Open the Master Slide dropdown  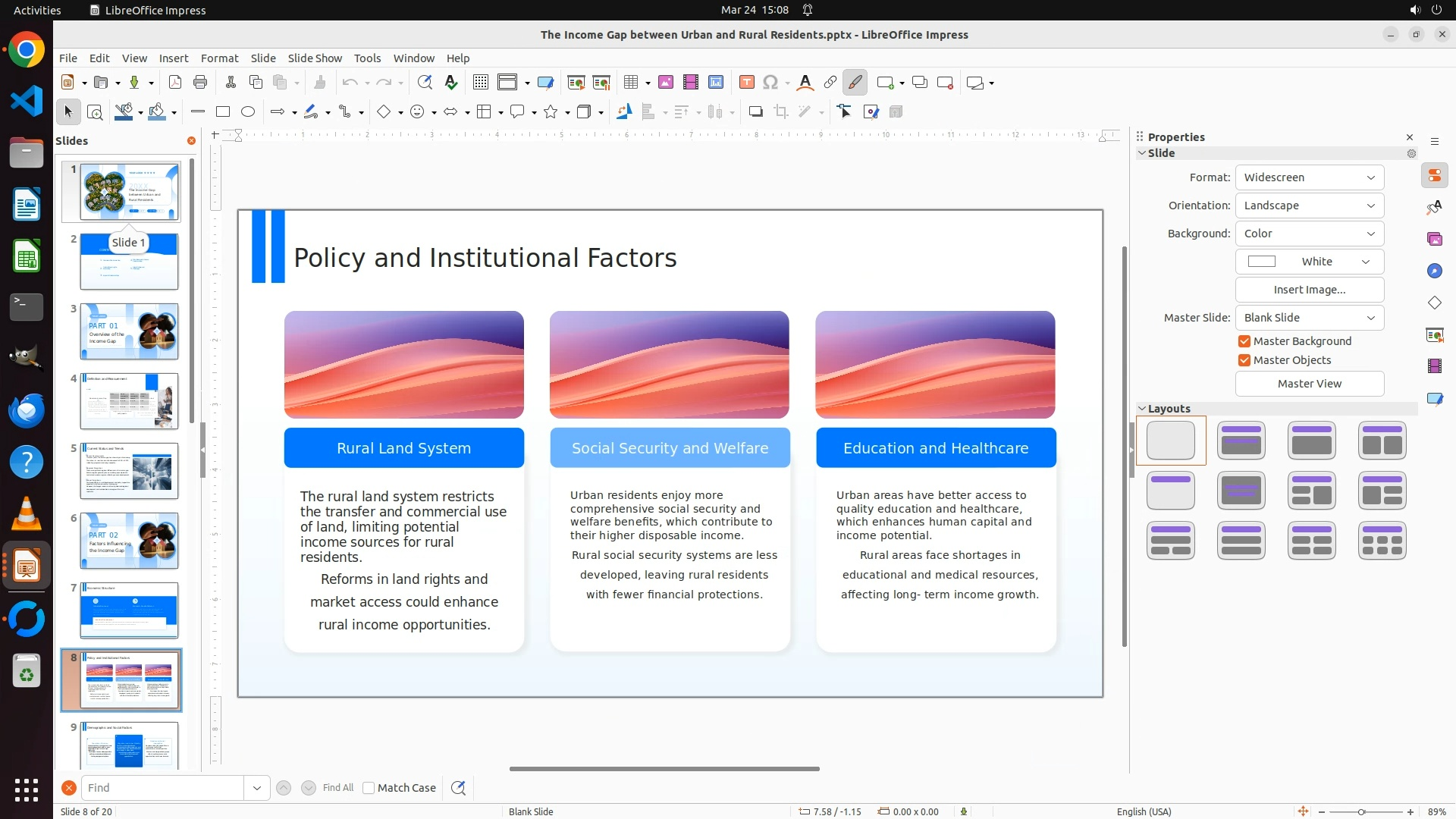(x=1309, y=318)
